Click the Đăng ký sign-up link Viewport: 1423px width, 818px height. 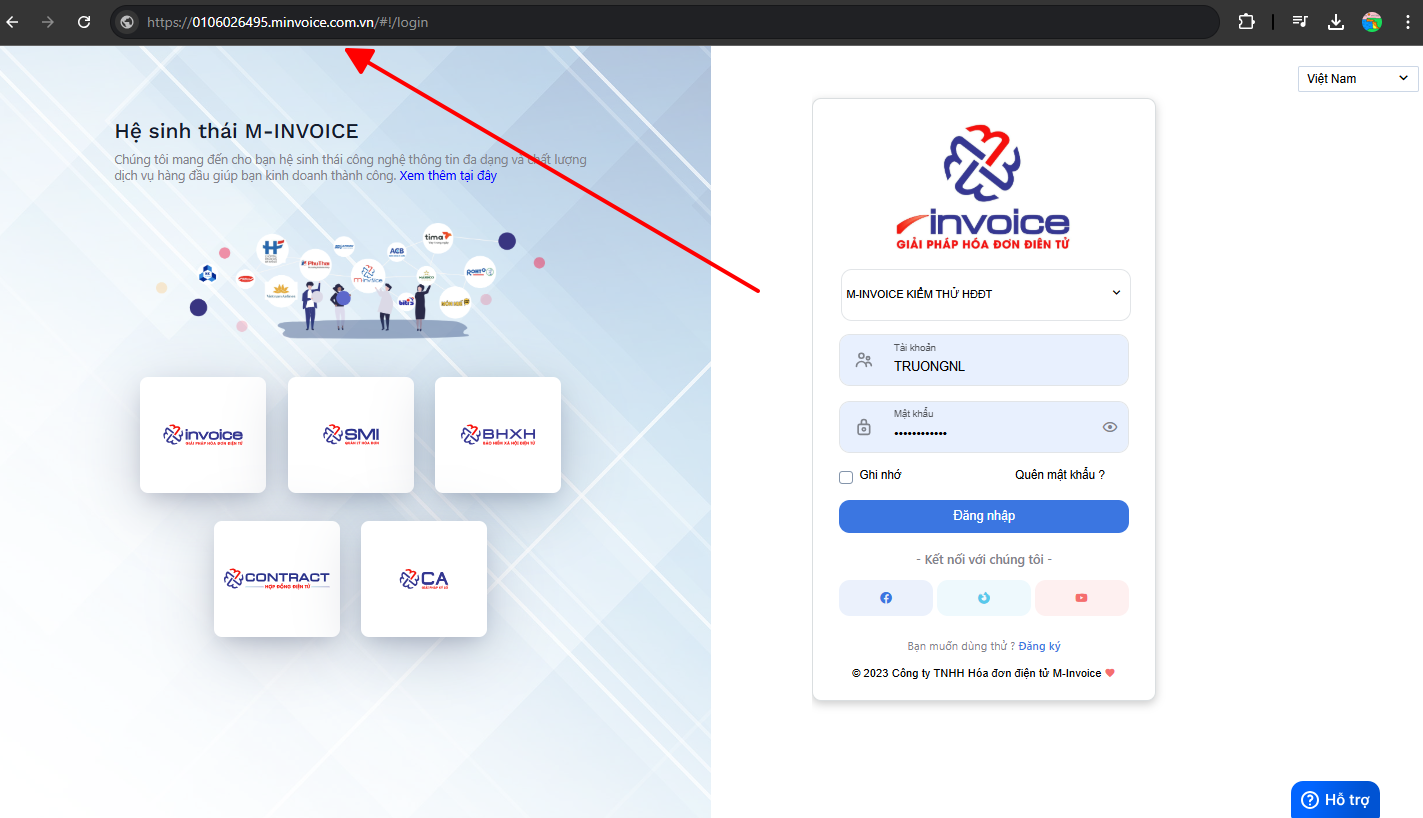(x=1040, y=646)
